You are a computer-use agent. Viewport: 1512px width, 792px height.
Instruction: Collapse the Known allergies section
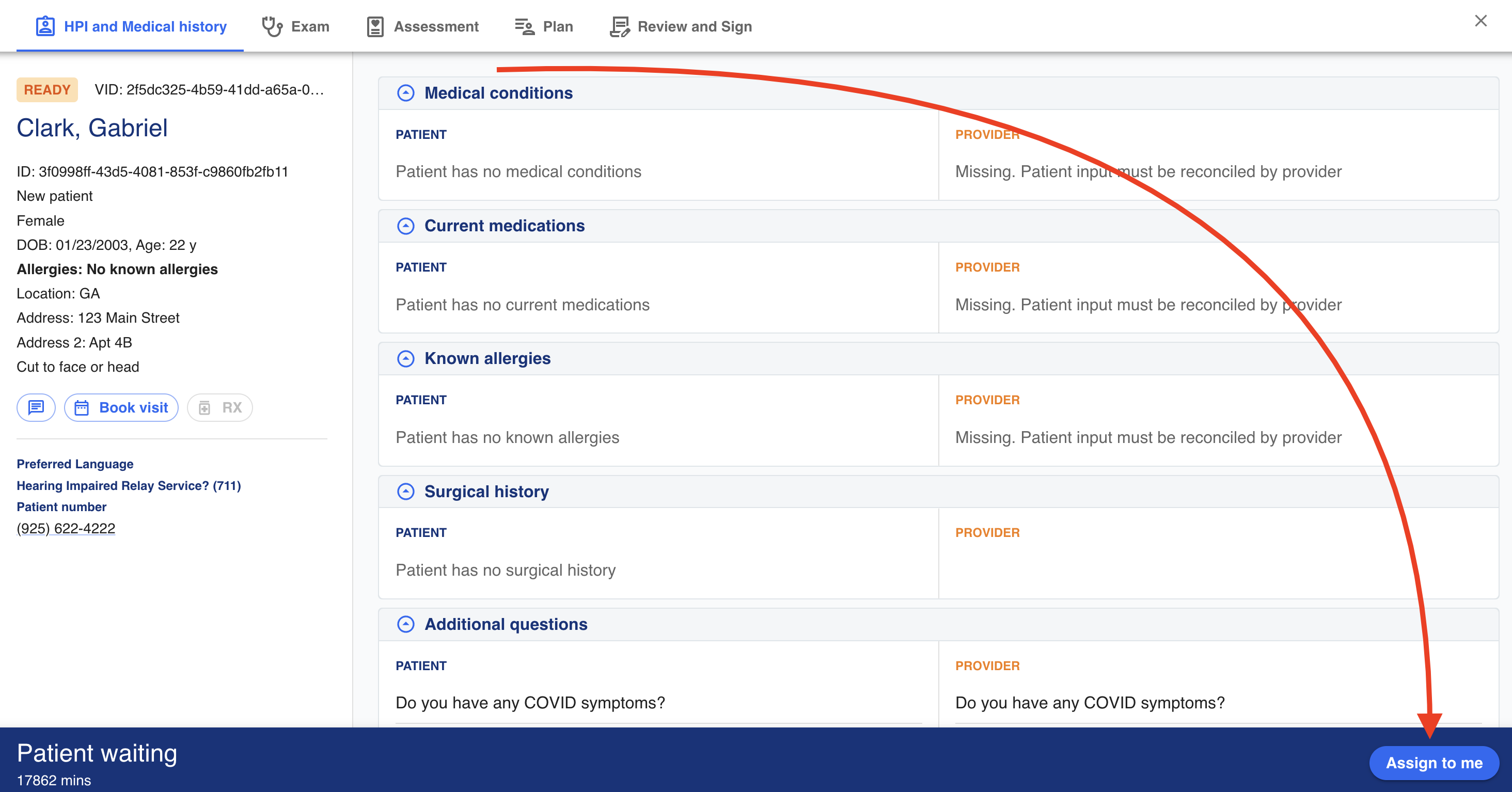coord(405,358)
